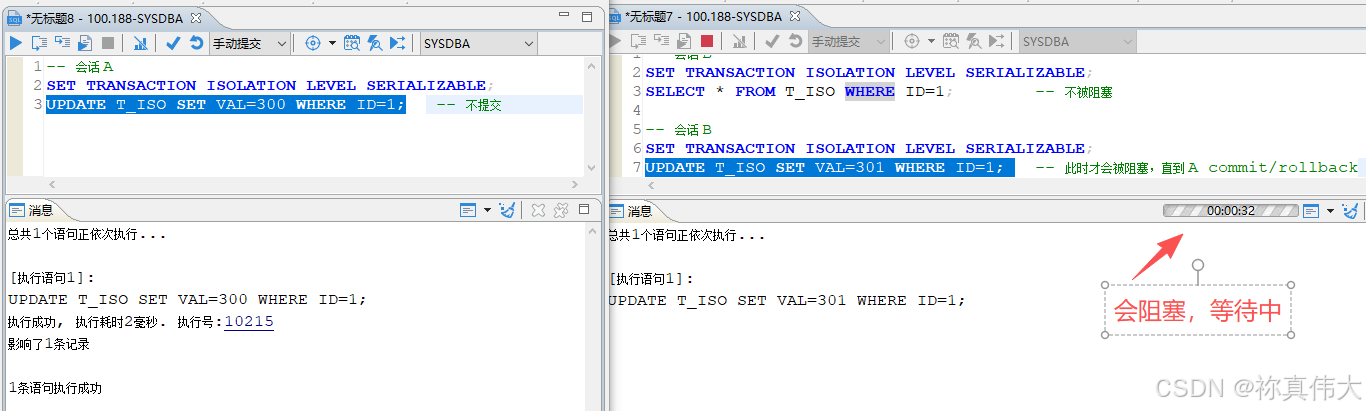Image resolution: width=1366 pixels, height=411 pixels.
Task: Click the 无标题8 editor vertical scrollbar down arrow
Action: click(x=591, y=169)
